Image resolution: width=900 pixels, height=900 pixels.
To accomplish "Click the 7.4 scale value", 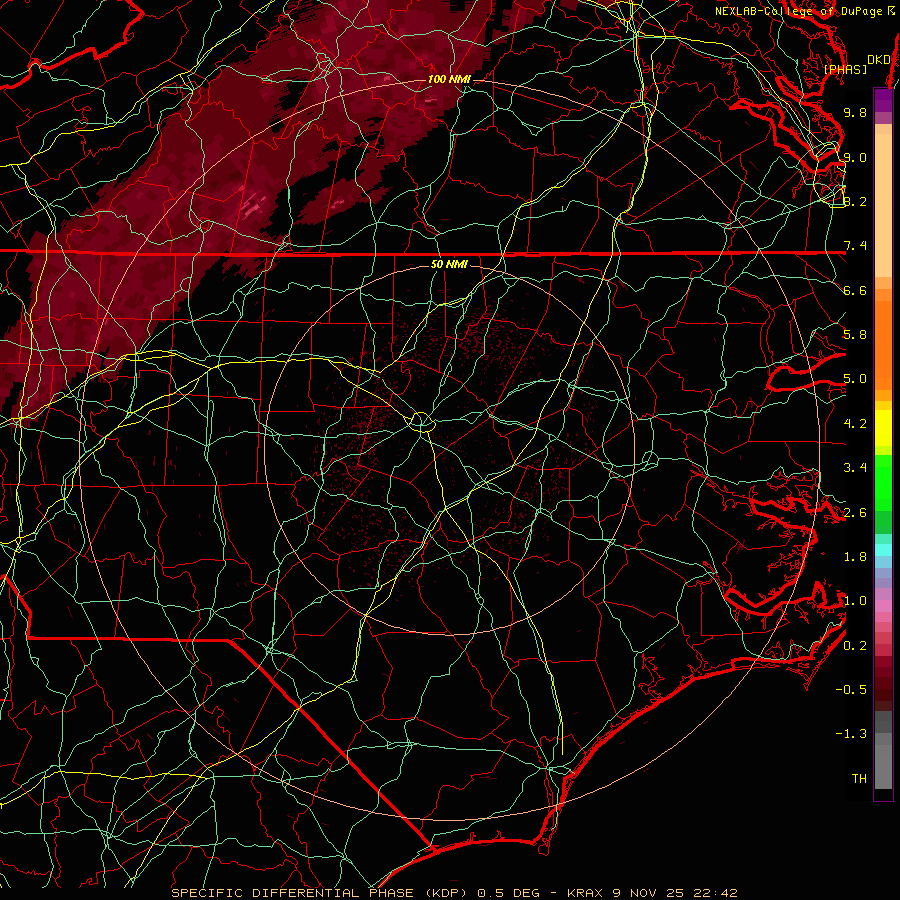I will pos(855,246).
